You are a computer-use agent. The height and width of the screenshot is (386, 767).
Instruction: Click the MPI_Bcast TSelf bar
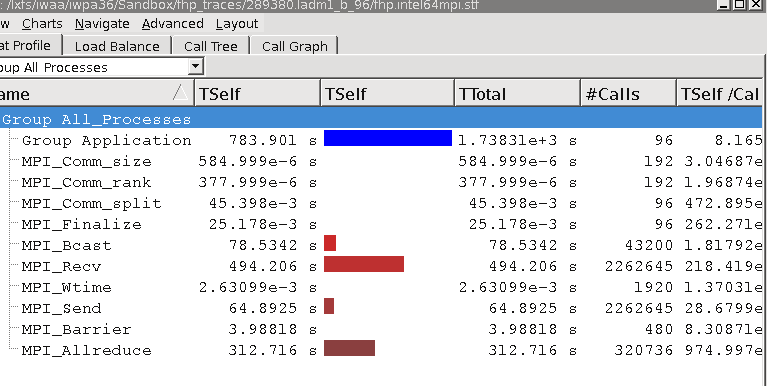330,243
